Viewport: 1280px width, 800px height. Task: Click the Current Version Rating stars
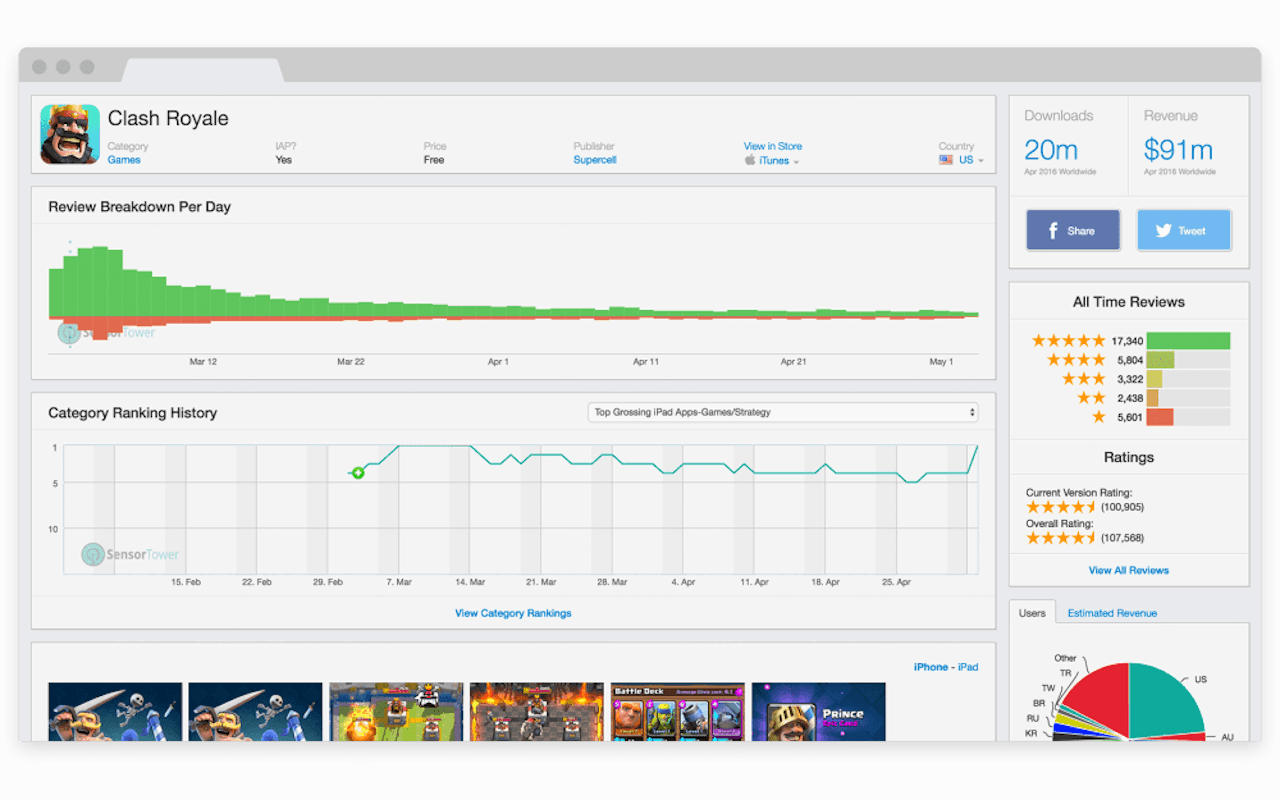click(x=1061, y=507)
